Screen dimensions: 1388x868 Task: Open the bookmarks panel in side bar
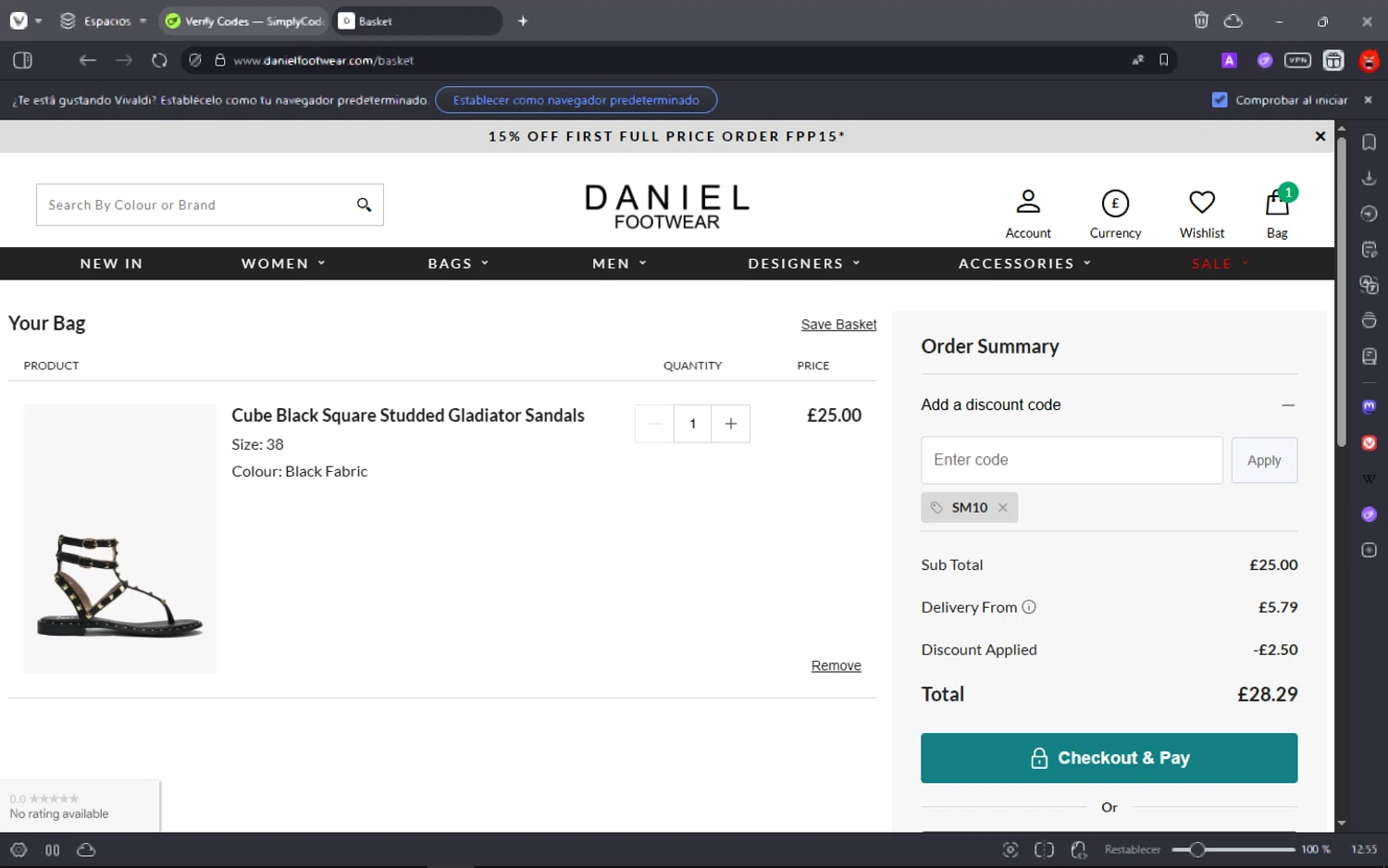1369,143
